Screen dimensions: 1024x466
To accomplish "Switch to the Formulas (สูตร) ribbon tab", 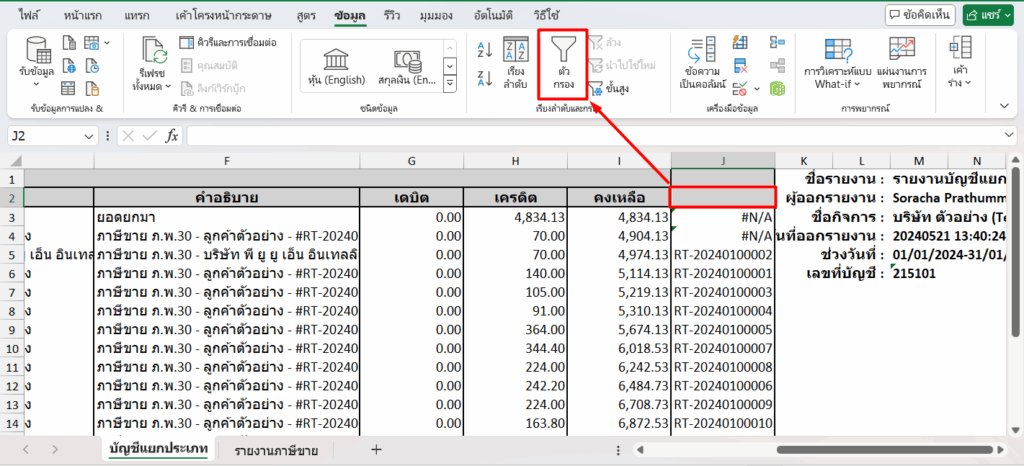I will [306, 16].
